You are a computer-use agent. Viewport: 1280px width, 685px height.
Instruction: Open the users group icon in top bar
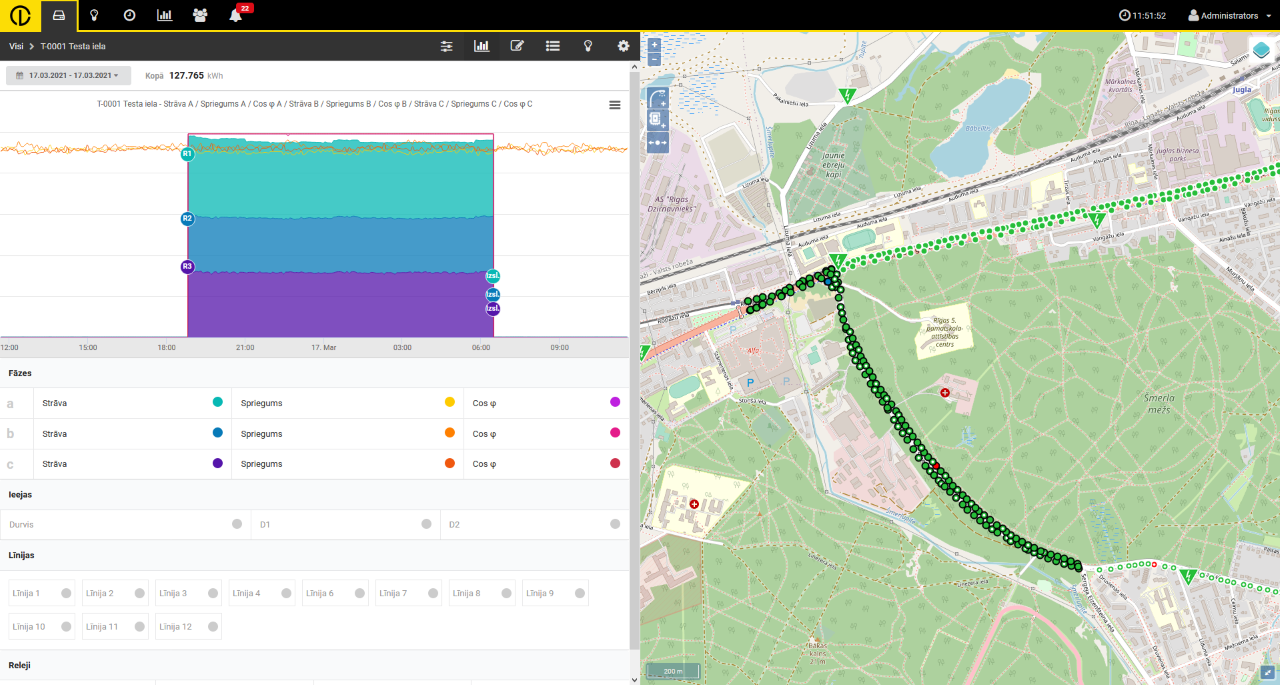click(x=200, y=15)
